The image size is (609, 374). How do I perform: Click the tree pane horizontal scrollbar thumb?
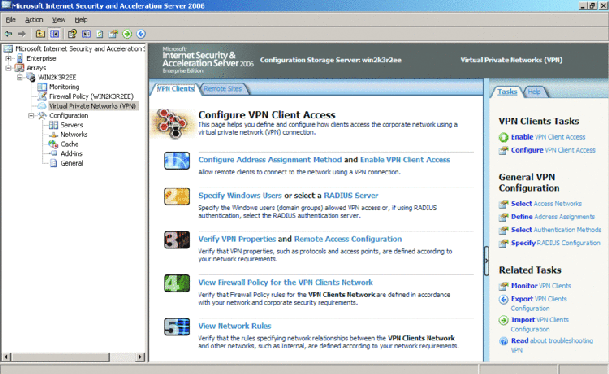click(x=60, y=357)
